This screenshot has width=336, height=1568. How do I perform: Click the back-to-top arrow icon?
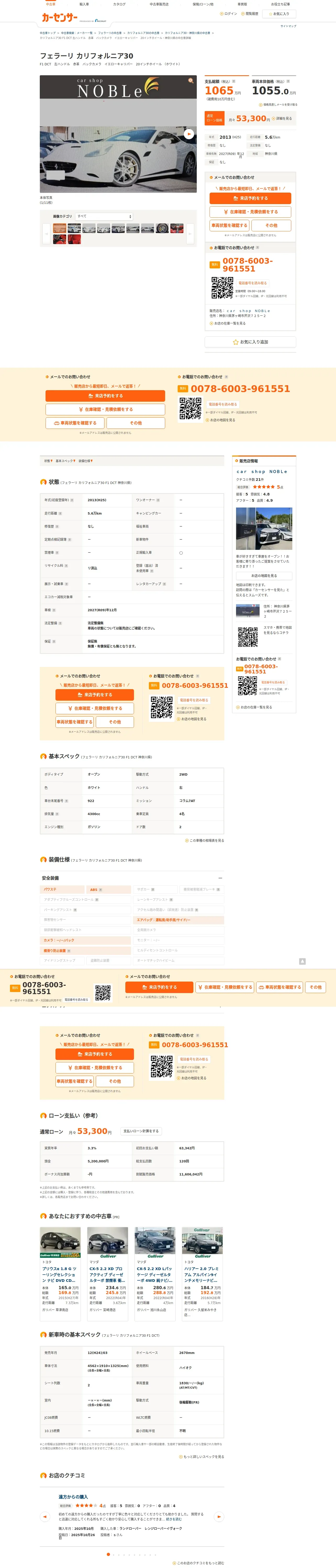pos(302,961)
